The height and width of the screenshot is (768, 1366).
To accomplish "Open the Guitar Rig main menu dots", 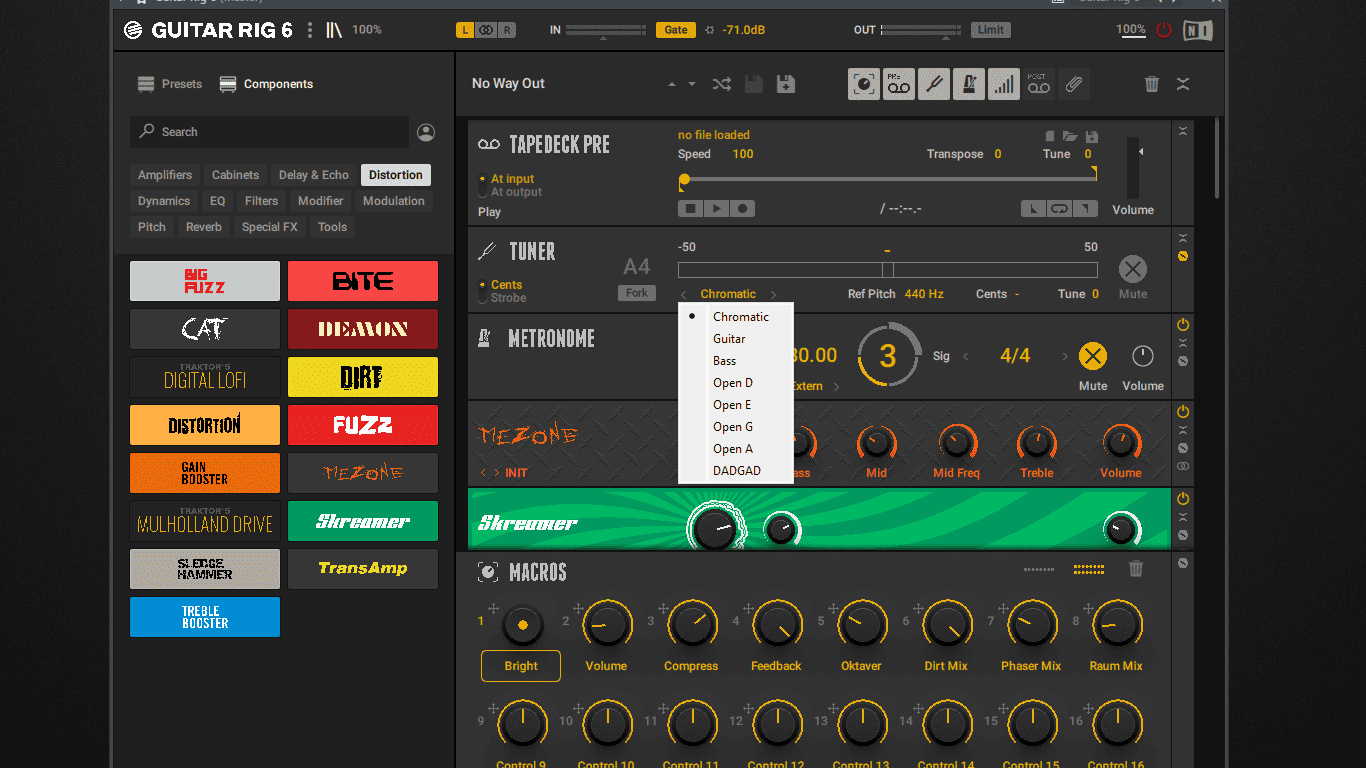I will 310,30.
